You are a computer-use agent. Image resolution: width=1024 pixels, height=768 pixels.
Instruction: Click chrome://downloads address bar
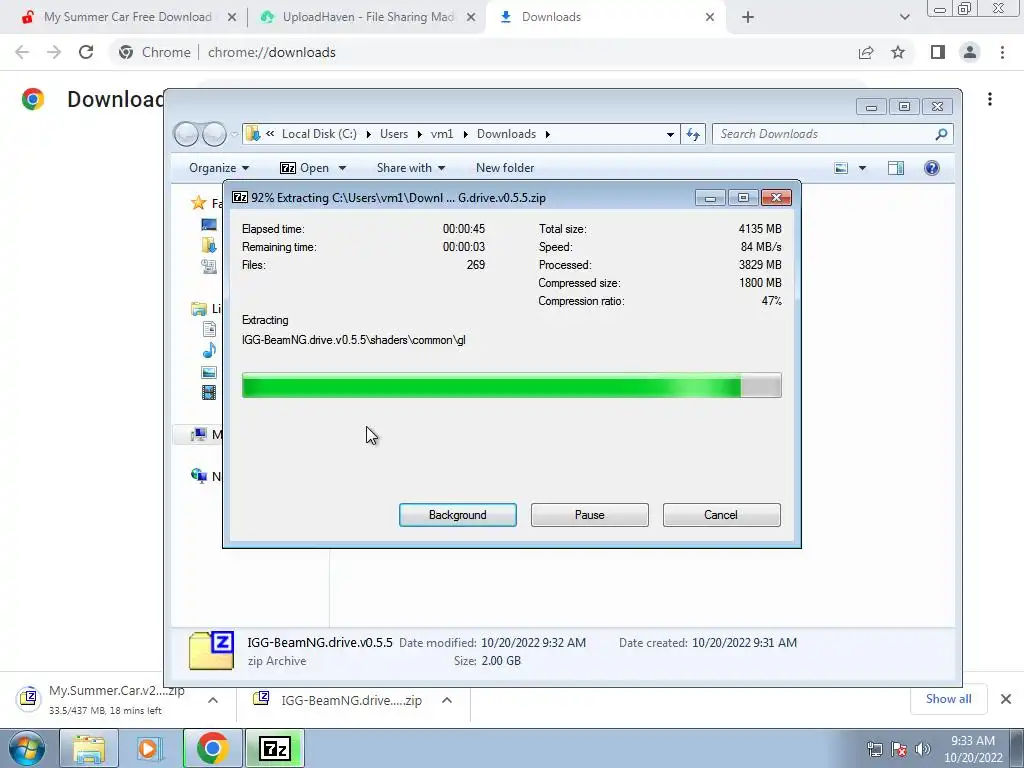click(483, 52)
